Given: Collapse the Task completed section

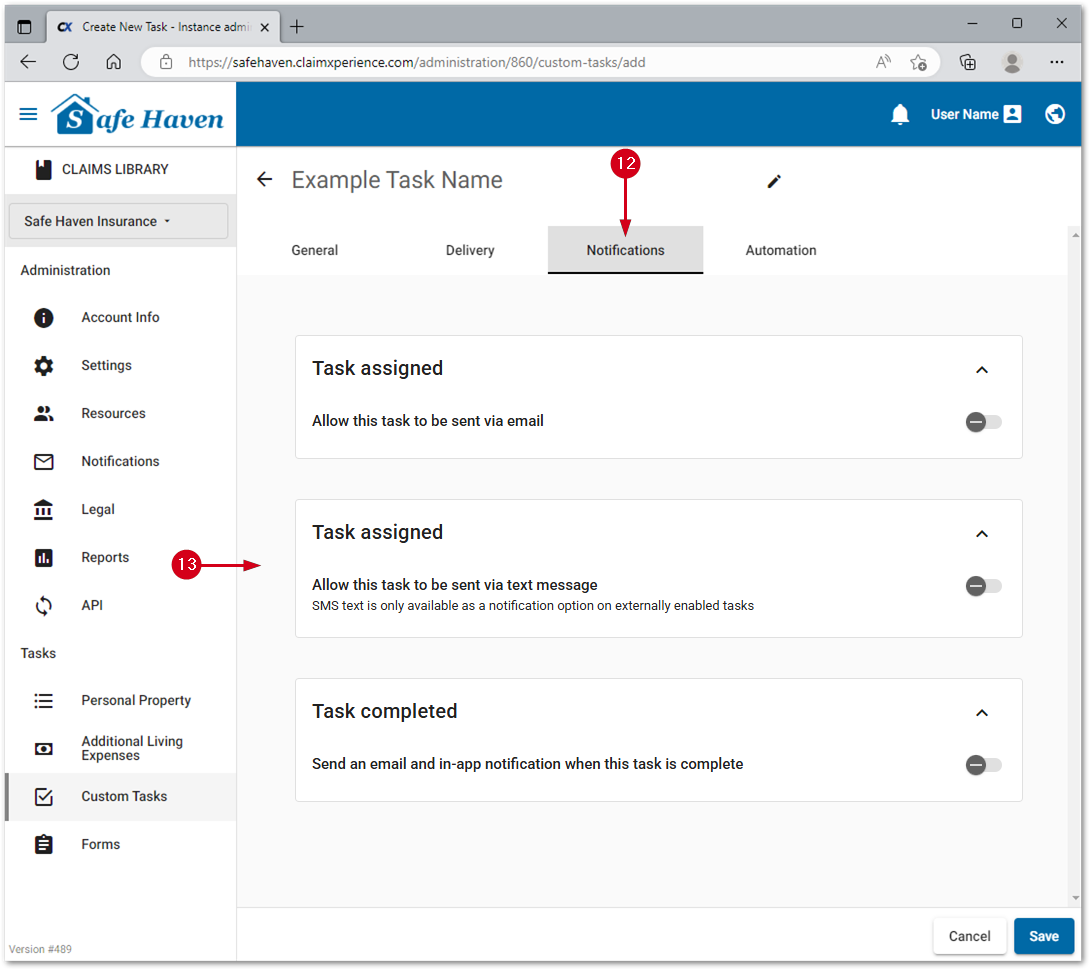Looking at the screenshot, I should click(982, 713).
